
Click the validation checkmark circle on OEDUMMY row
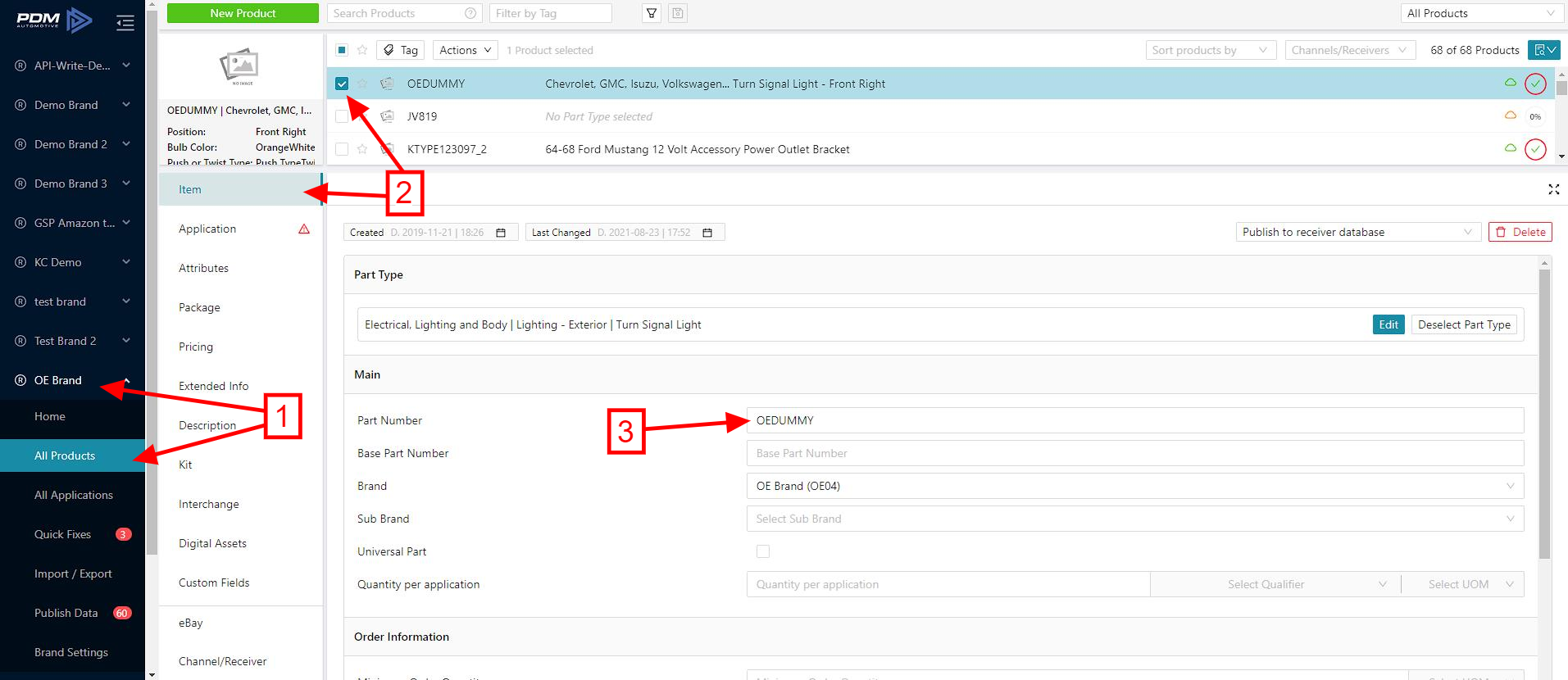(1535, 84)
